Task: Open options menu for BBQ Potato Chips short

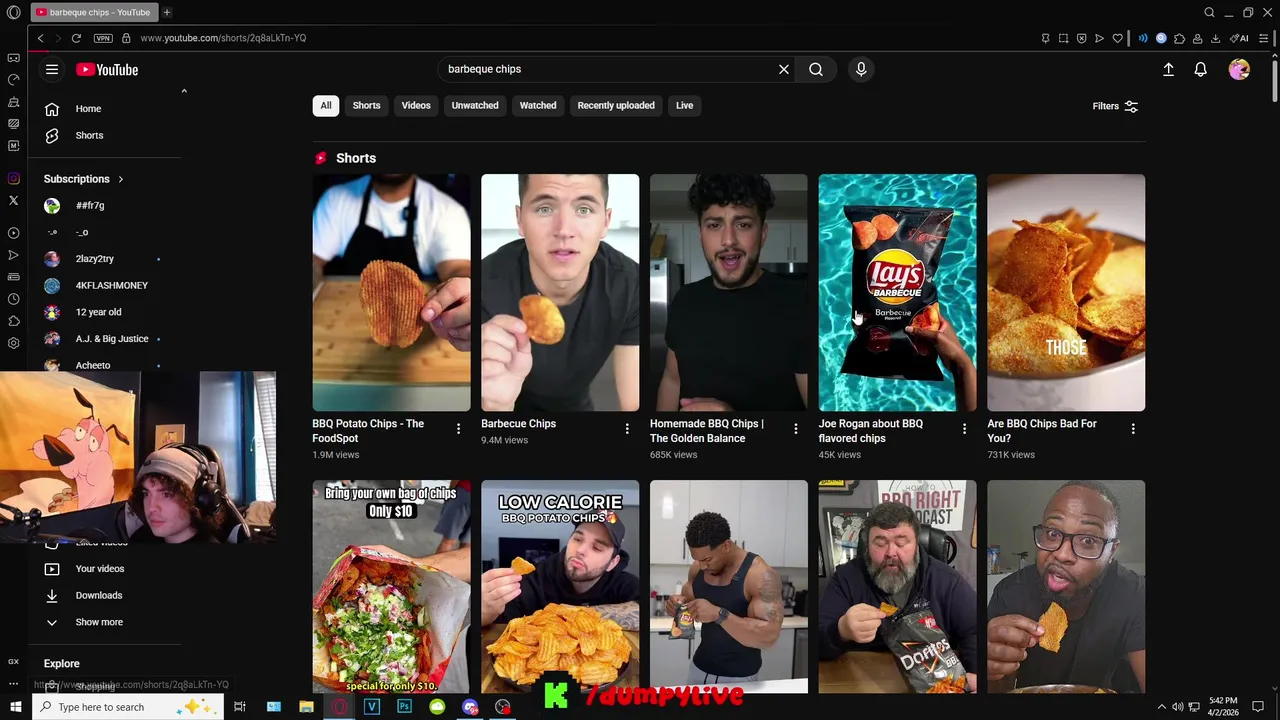Action: (x=458, y=429)
